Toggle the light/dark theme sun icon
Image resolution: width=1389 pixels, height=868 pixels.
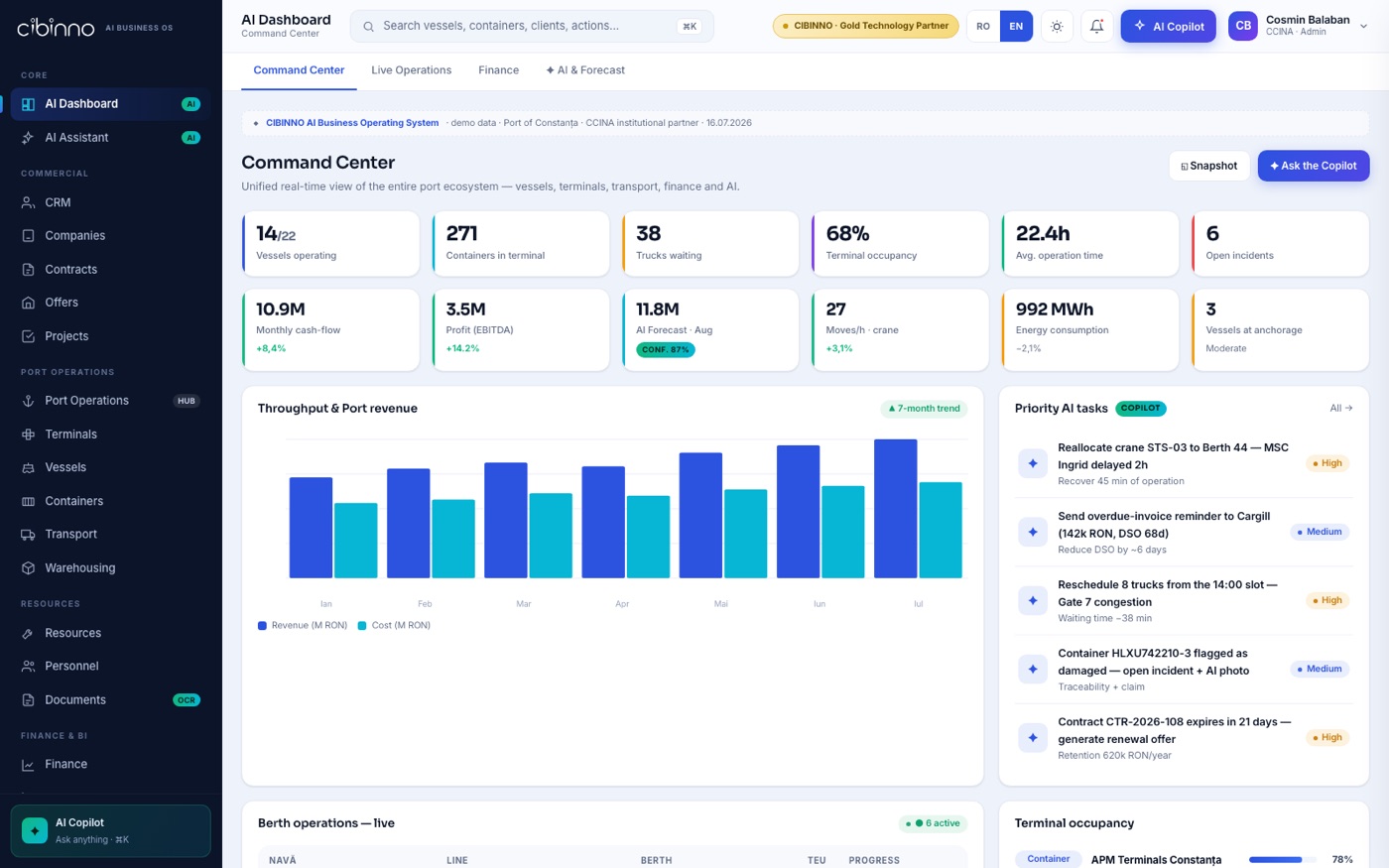[1057, 26]
